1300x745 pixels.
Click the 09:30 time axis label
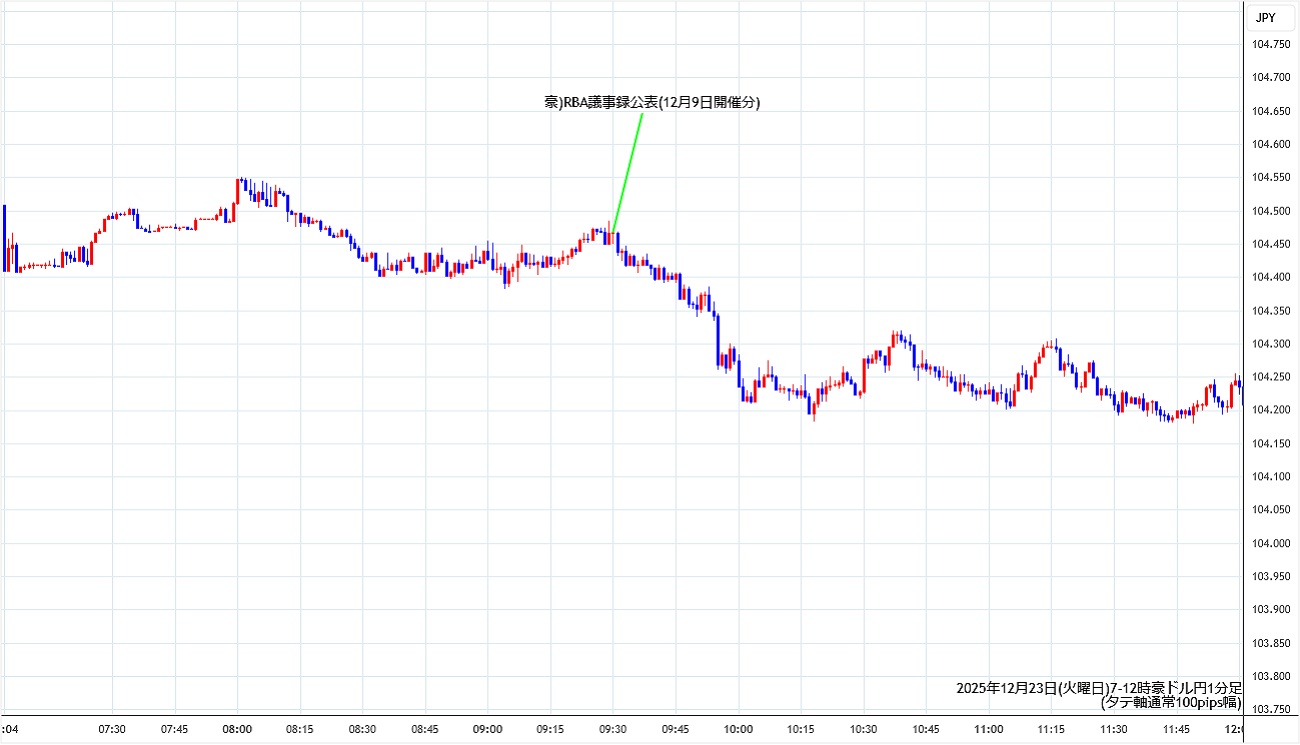click(x=613, y=728)
